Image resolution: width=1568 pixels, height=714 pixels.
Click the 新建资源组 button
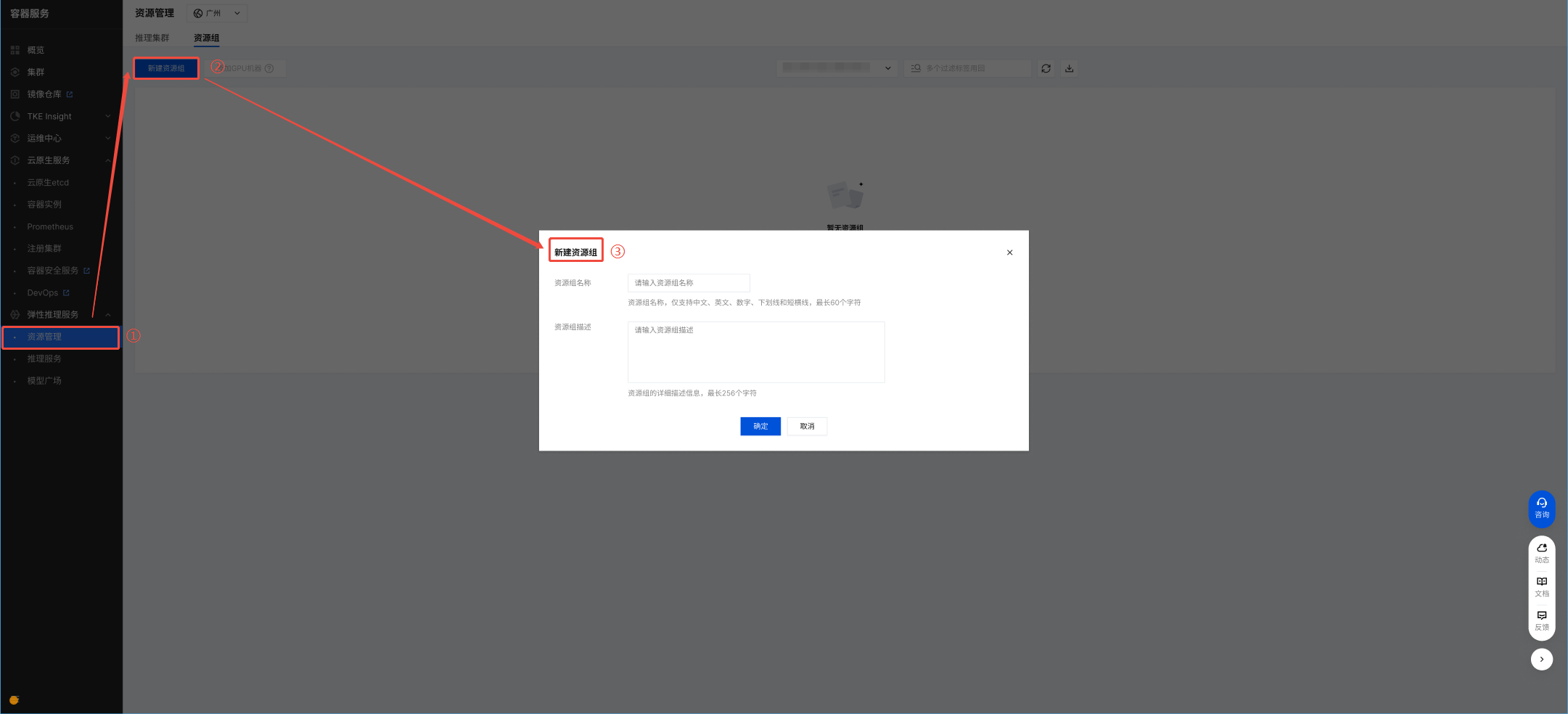[x=166, y=68]
